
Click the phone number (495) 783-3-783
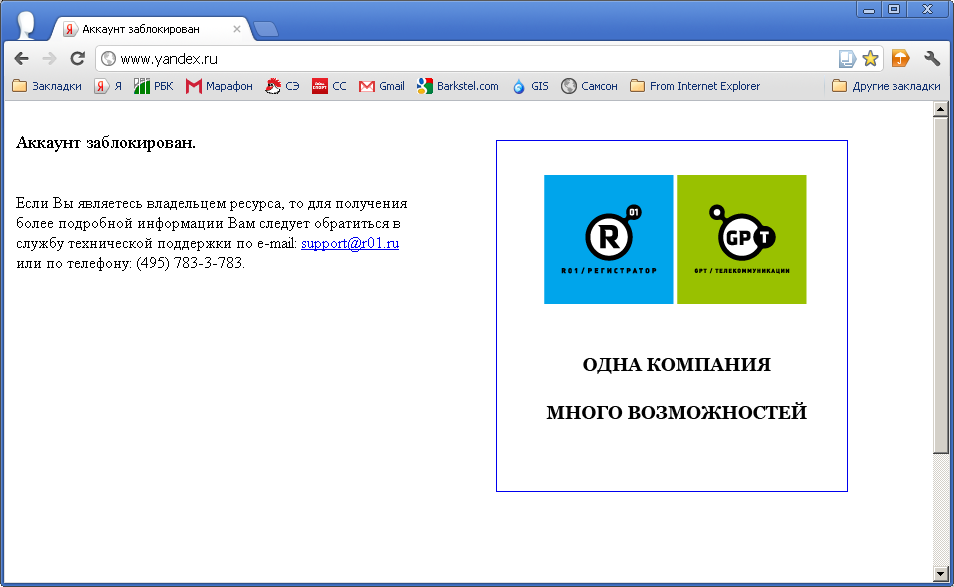[x=189, y=263]
